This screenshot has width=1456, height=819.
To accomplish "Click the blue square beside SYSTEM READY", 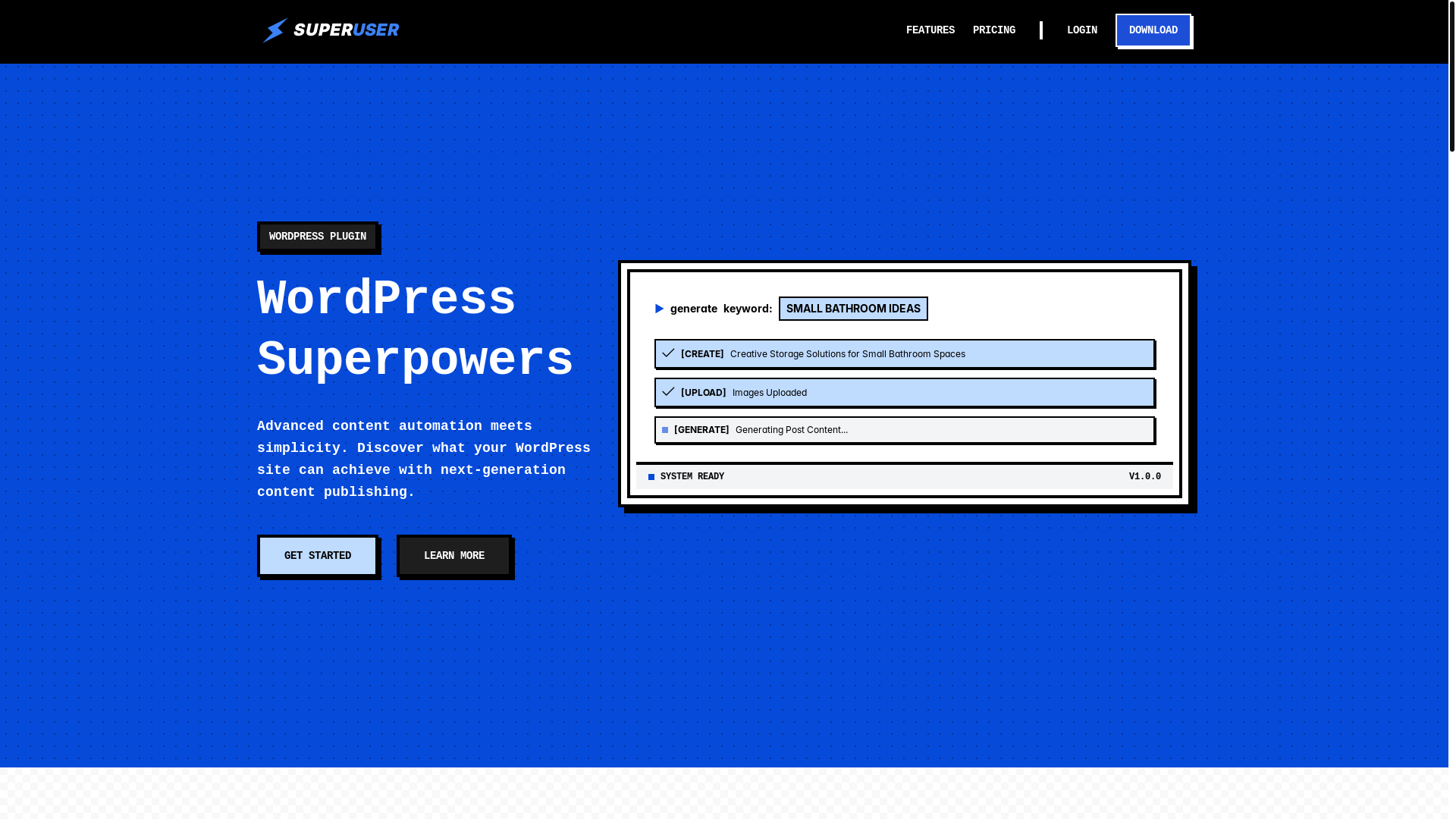I will pos(651,477).
